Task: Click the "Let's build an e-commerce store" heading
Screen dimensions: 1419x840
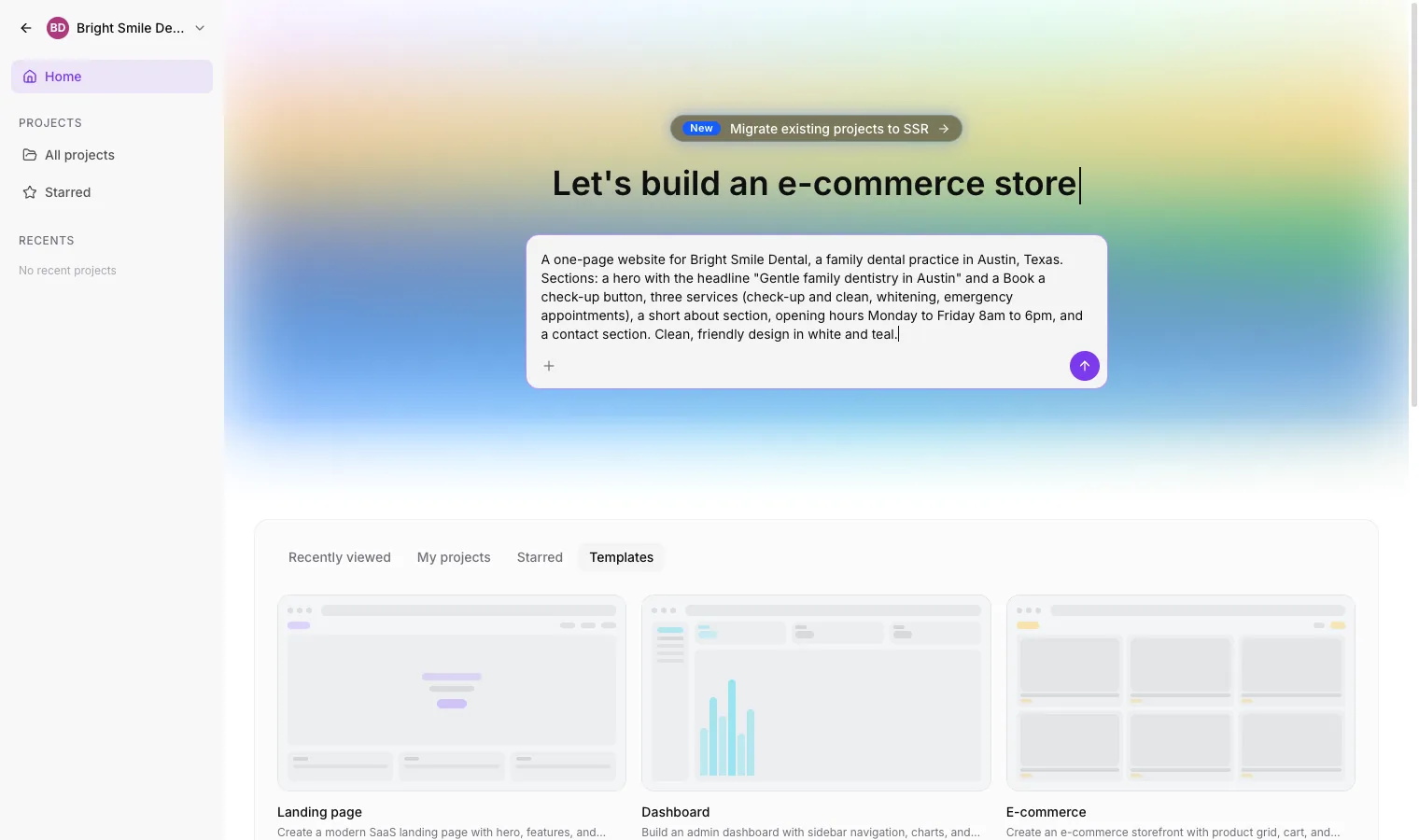Action: tap(815, 184)
